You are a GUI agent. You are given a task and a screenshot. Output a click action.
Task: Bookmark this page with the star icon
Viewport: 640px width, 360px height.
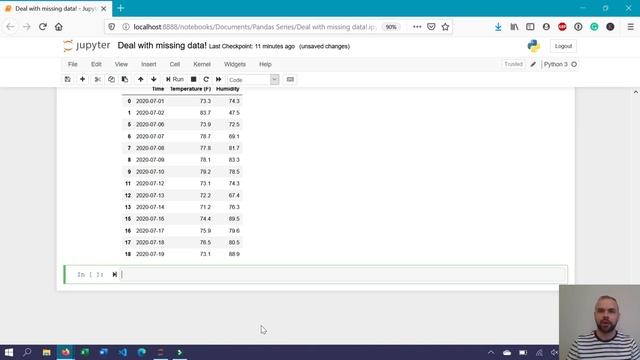pos(445,27)
